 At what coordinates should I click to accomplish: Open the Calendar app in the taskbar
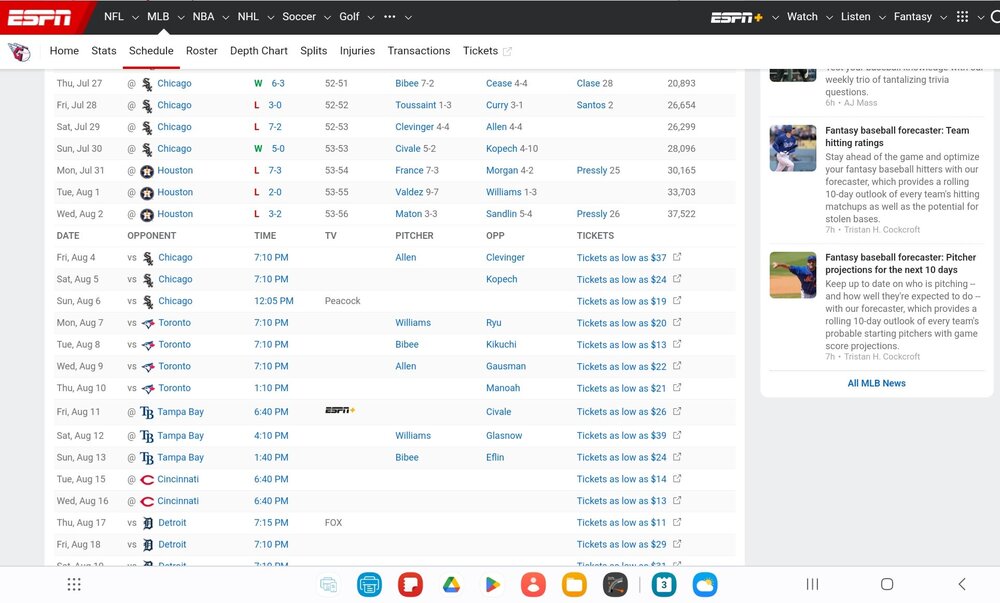click(664, 584)
